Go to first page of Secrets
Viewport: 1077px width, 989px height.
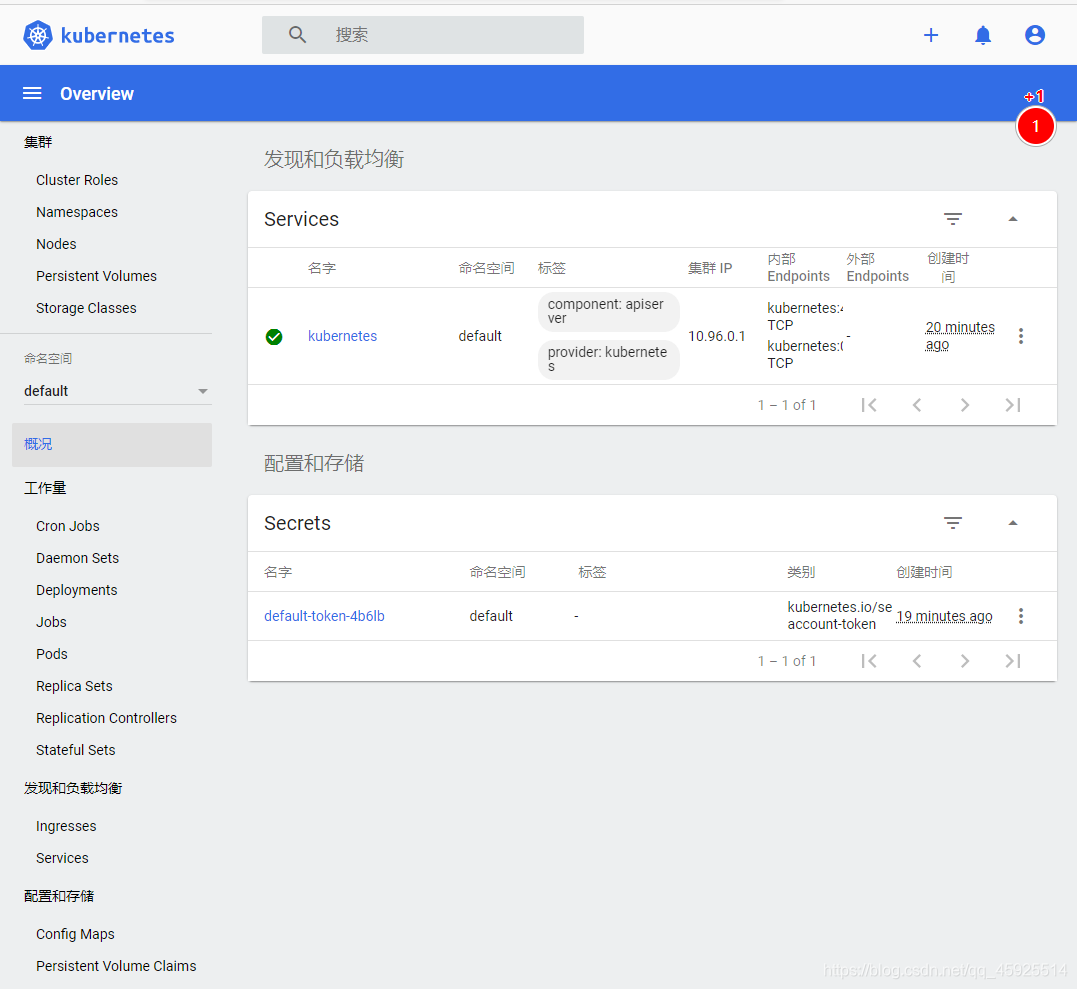[869, 661]
